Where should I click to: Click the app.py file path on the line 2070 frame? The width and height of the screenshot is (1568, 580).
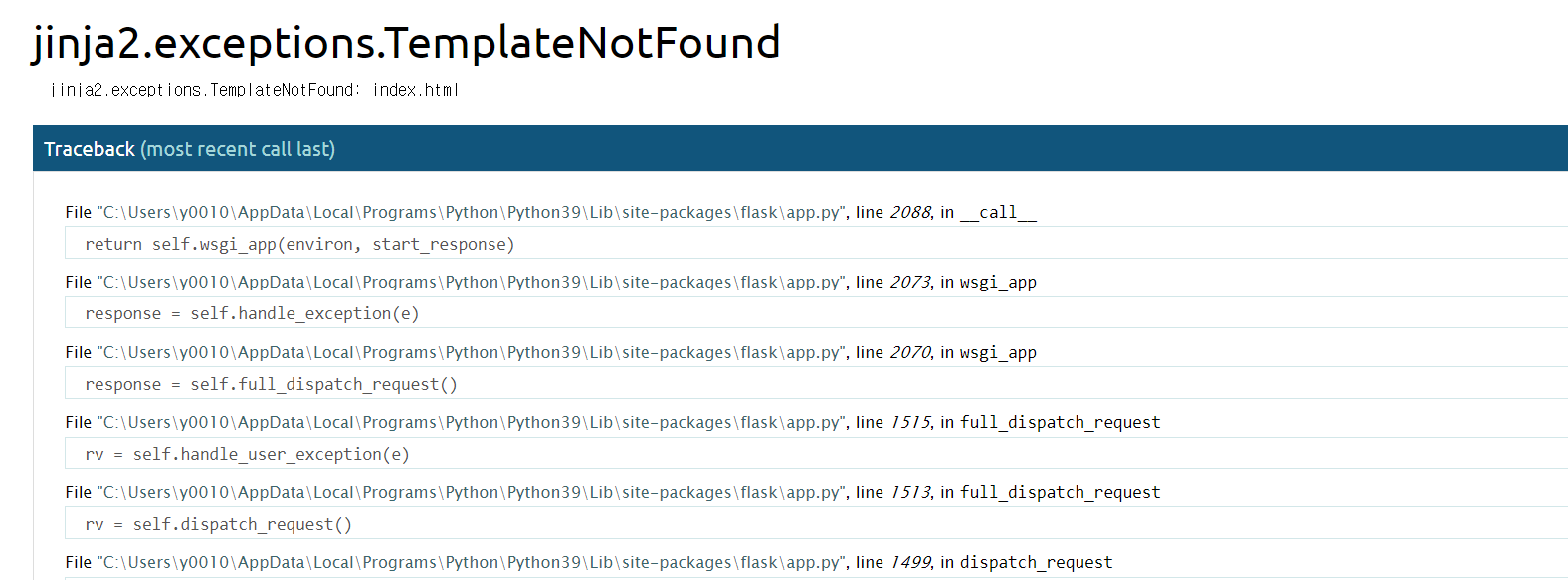point(472,352)
